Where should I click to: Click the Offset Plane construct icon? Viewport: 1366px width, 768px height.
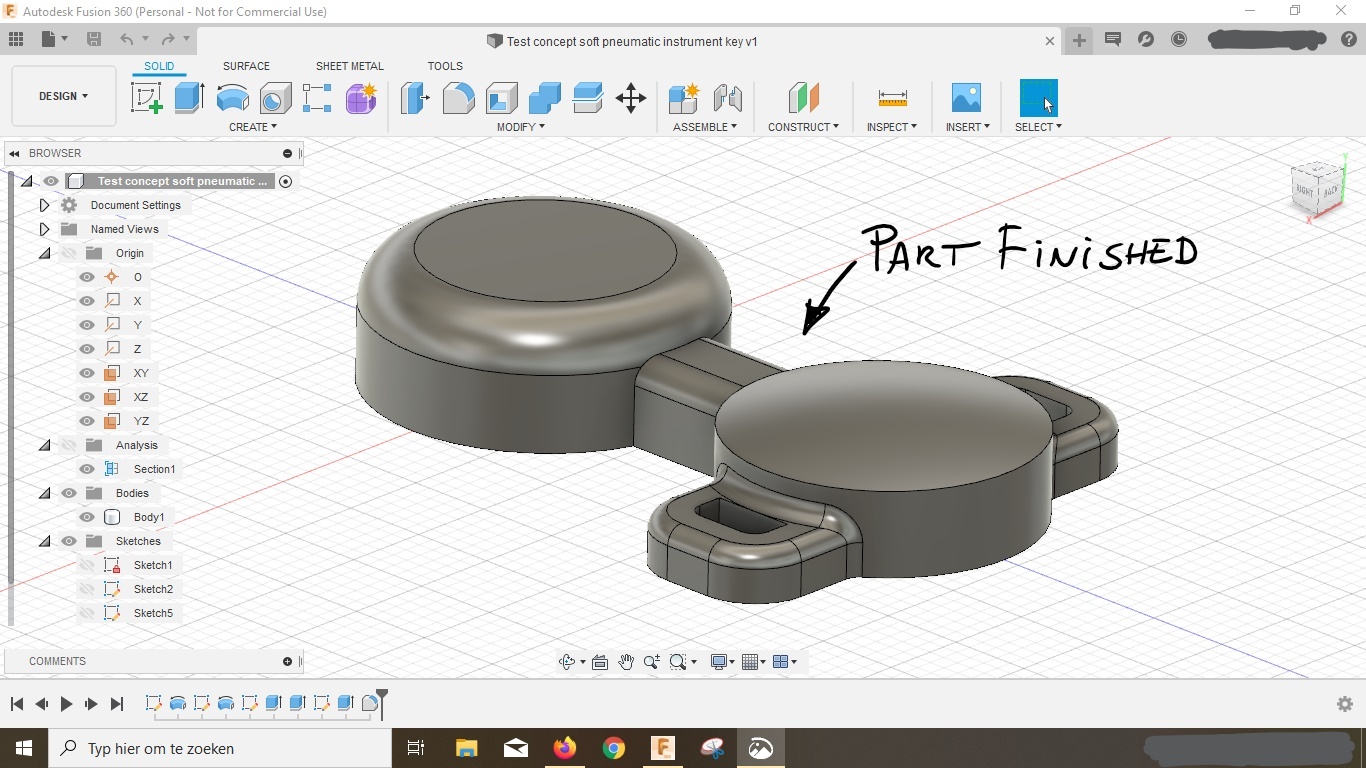(803, 98)
